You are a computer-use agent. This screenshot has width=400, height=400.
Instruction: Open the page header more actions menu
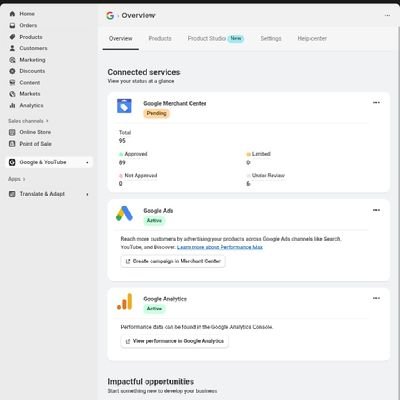(387, 15)
